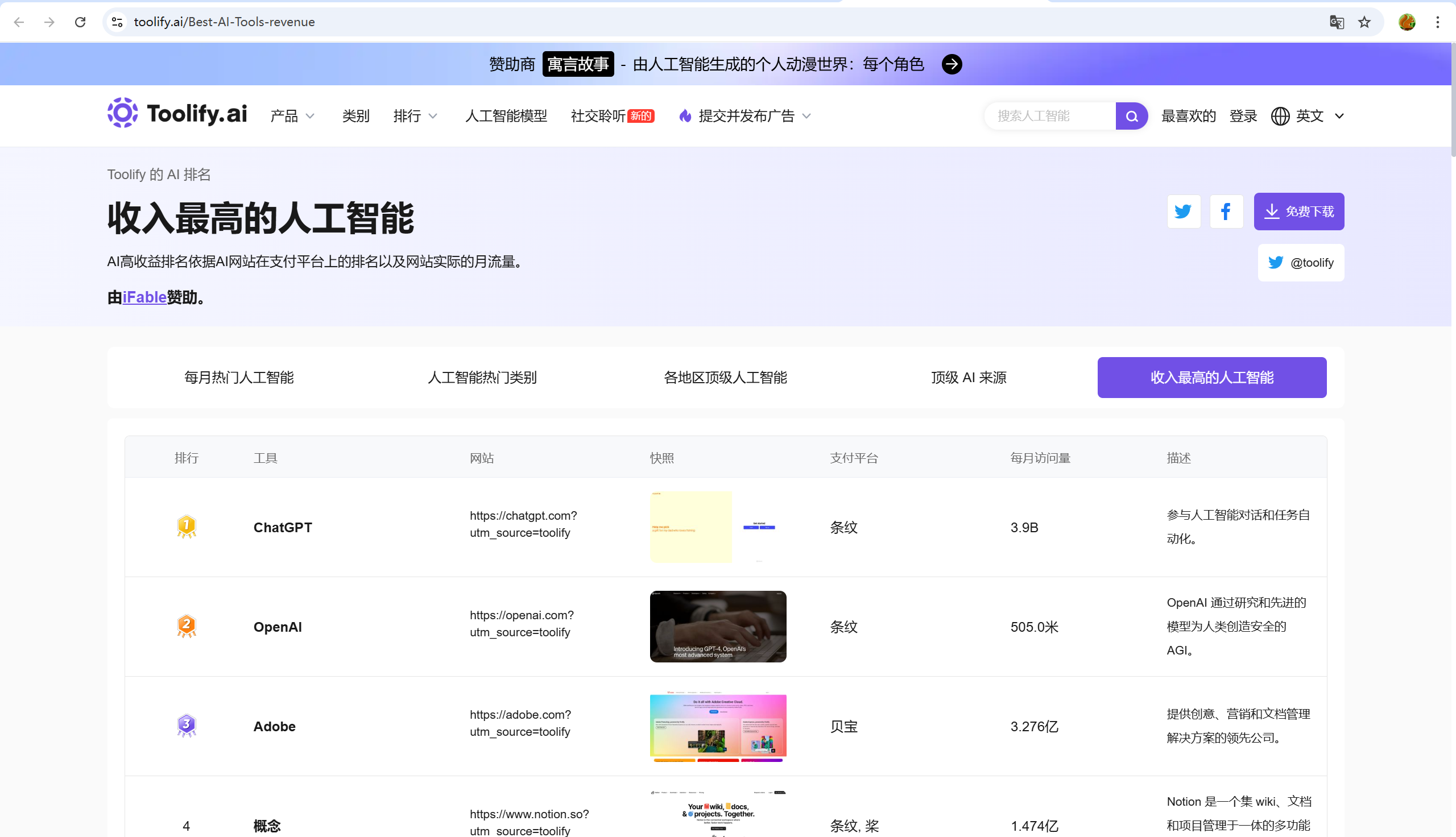1456x837 pixels.
Task: Click the browser reload icon
Action: pos(80,22)
